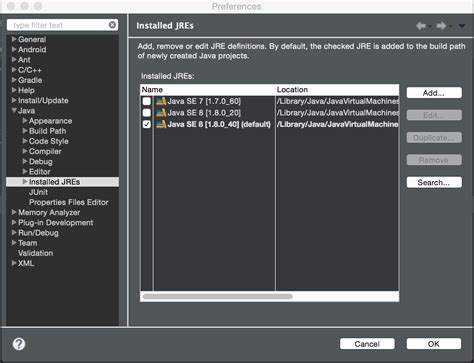Open the help question mark icon
The image size is (474, 363).
point(19,344)
